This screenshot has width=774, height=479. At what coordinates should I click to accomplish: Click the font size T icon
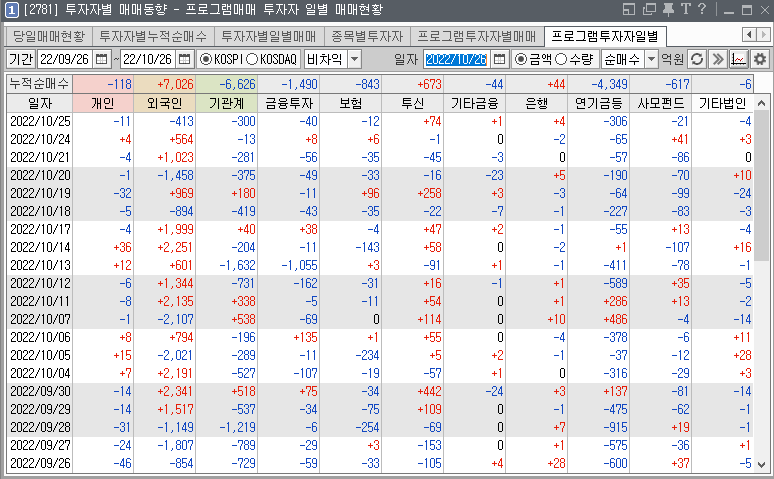[x=684, y=10]
